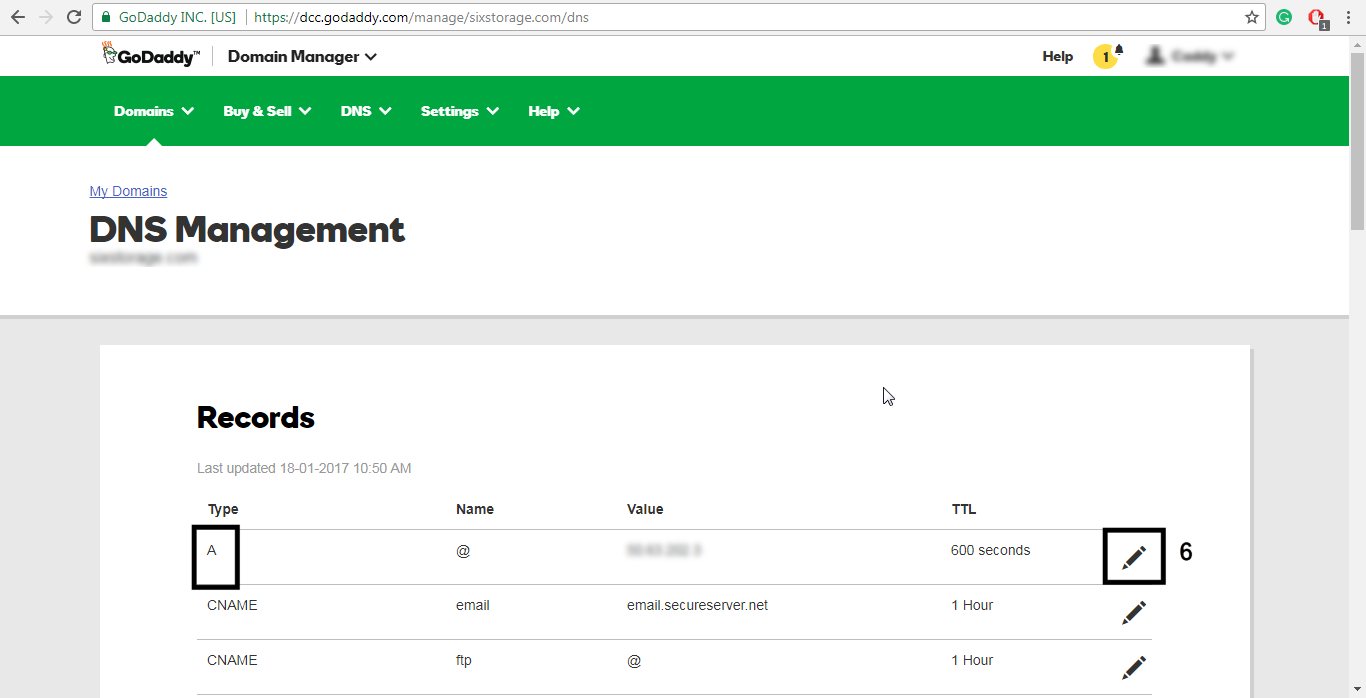Click the secure padlock site info
1366x698 pixels.
[x=106, y=17]
